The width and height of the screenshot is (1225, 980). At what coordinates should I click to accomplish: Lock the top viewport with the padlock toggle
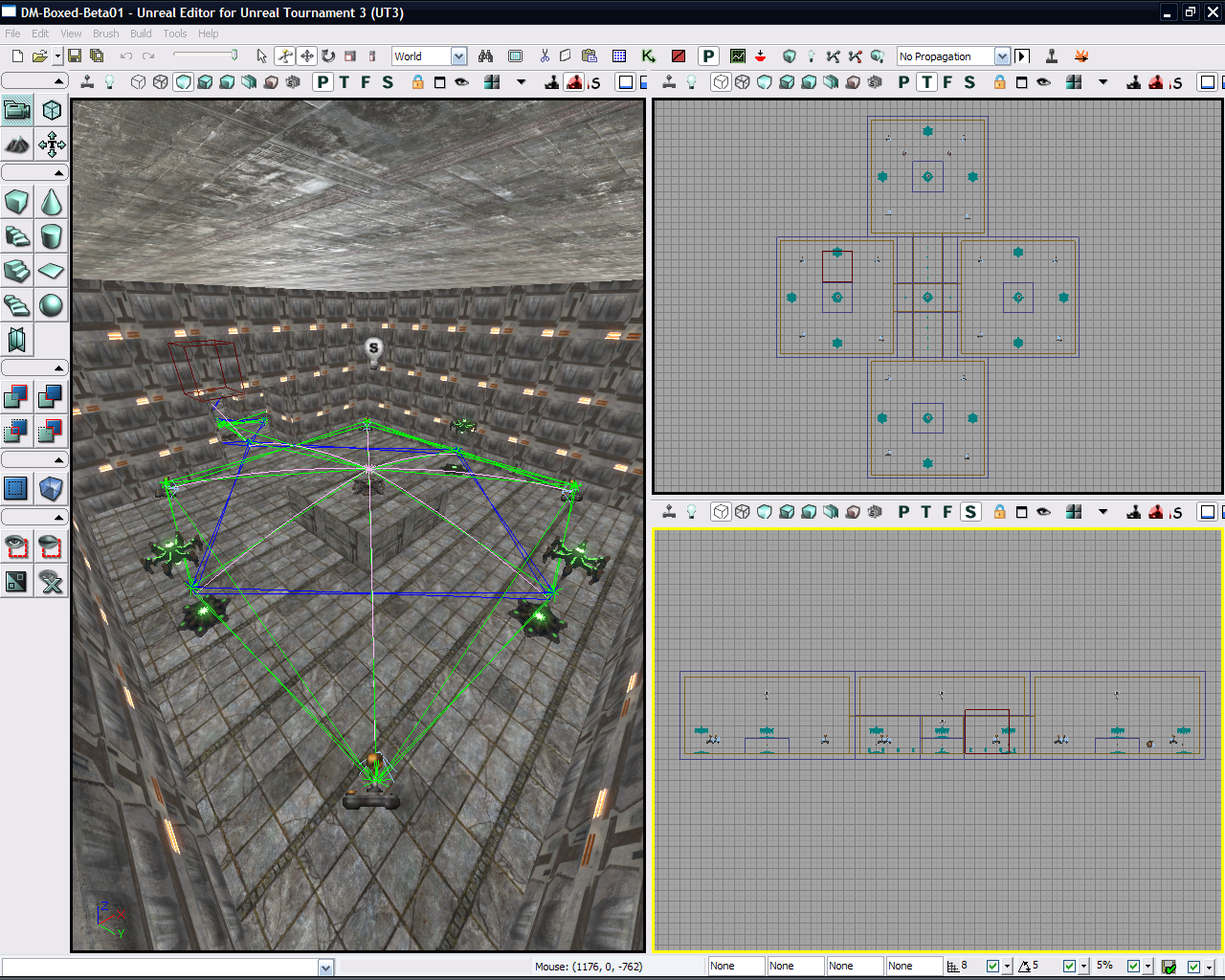point(999,83)
